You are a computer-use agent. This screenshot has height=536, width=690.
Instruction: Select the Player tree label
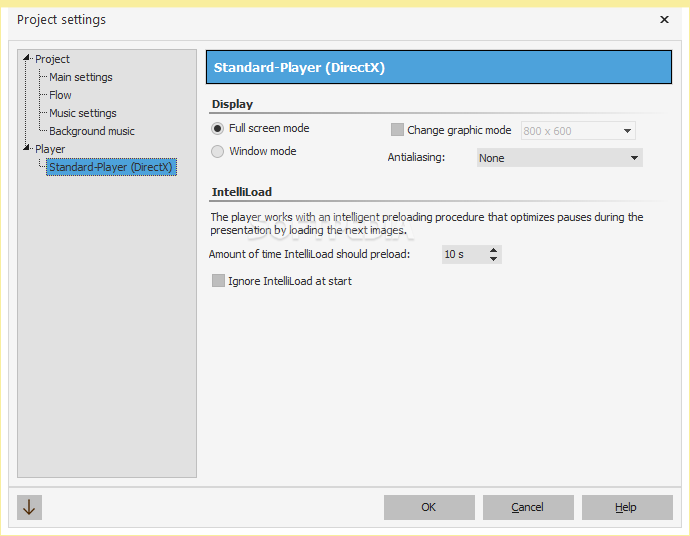50,149
